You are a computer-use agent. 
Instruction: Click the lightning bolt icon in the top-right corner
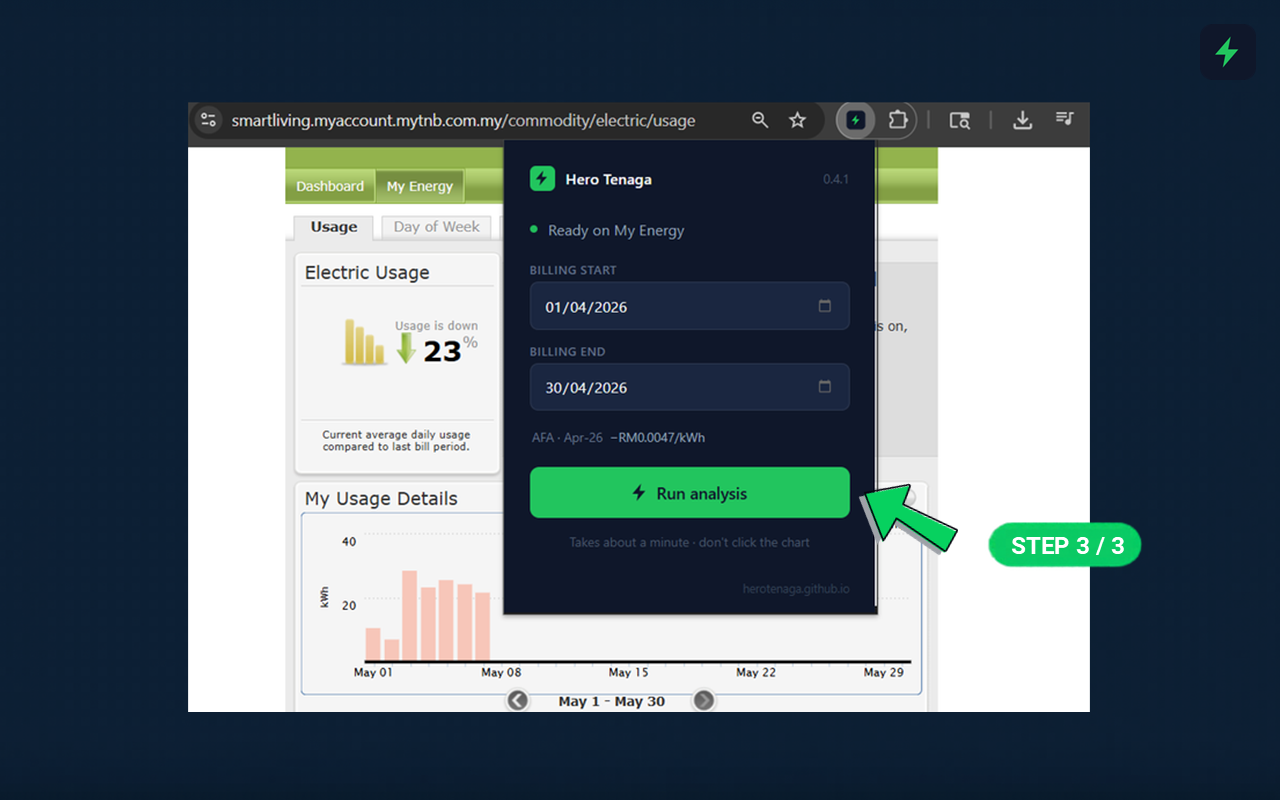(1227, 52)
